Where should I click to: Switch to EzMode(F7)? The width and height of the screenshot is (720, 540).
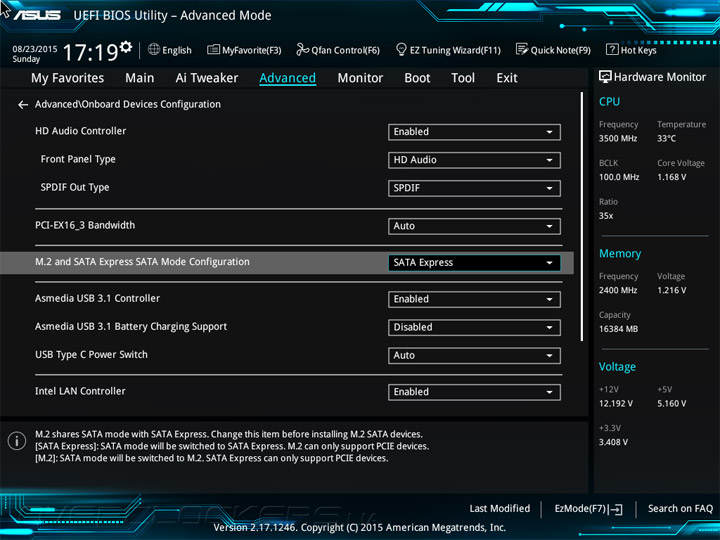pyautogui.click(x=588, y=509)
